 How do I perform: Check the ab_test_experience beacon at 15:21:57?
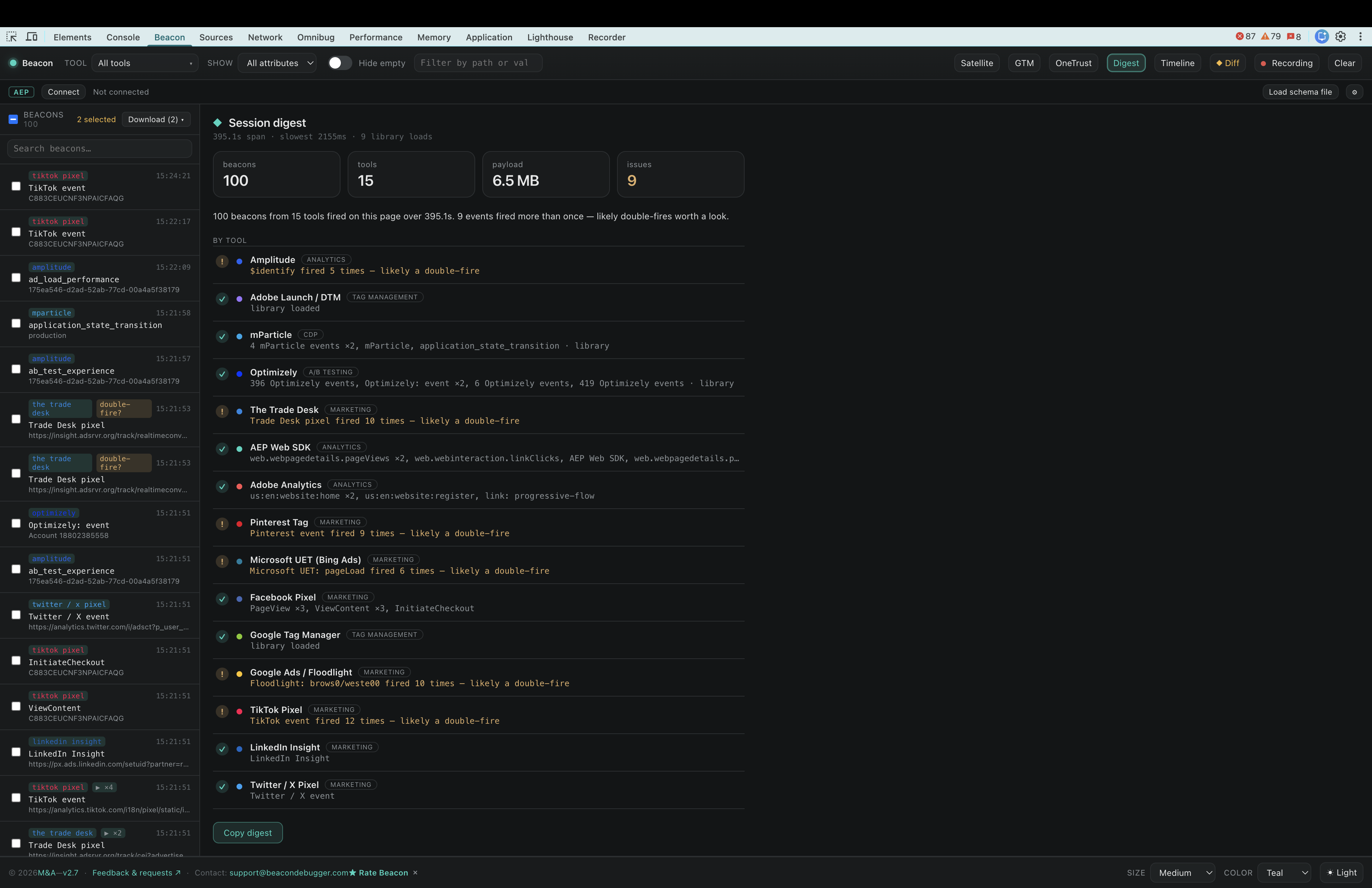16,369
